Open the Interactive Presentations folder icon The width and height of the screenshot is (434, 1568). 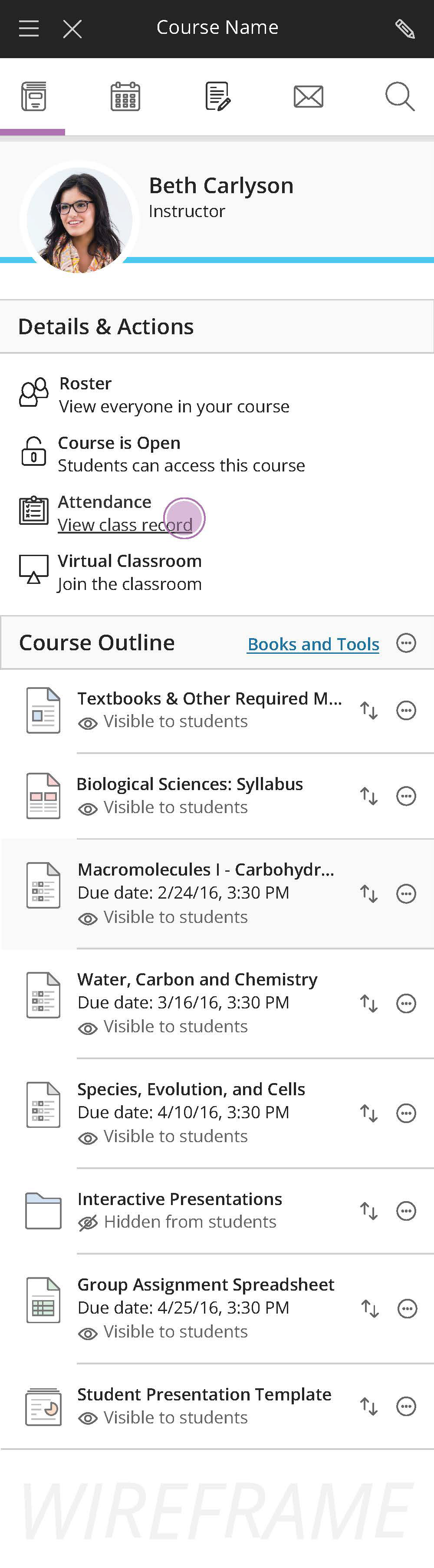click(43, 1211)
